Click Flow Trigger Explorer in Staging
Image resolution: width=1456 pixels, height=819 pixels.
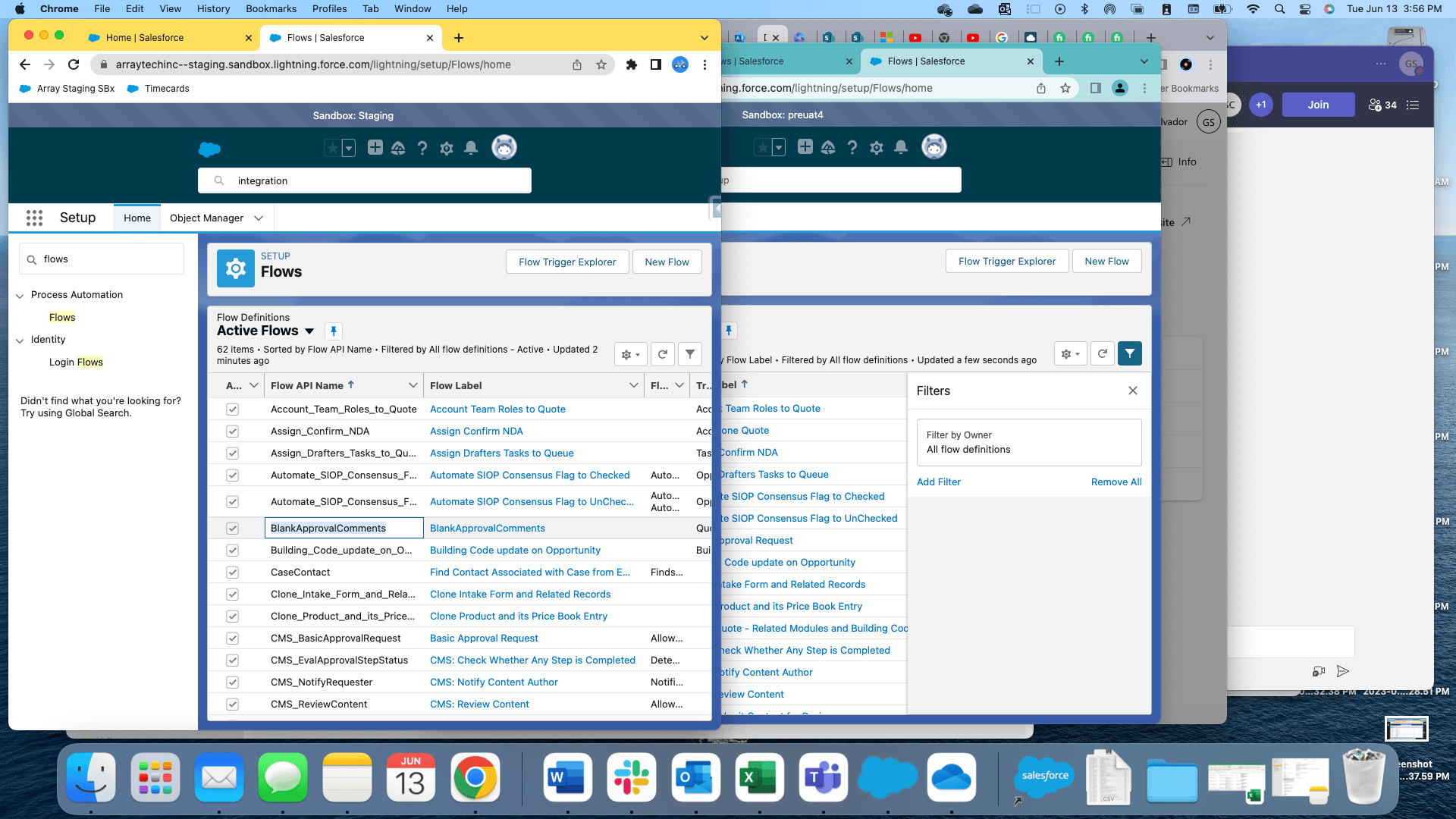point(567,262)
